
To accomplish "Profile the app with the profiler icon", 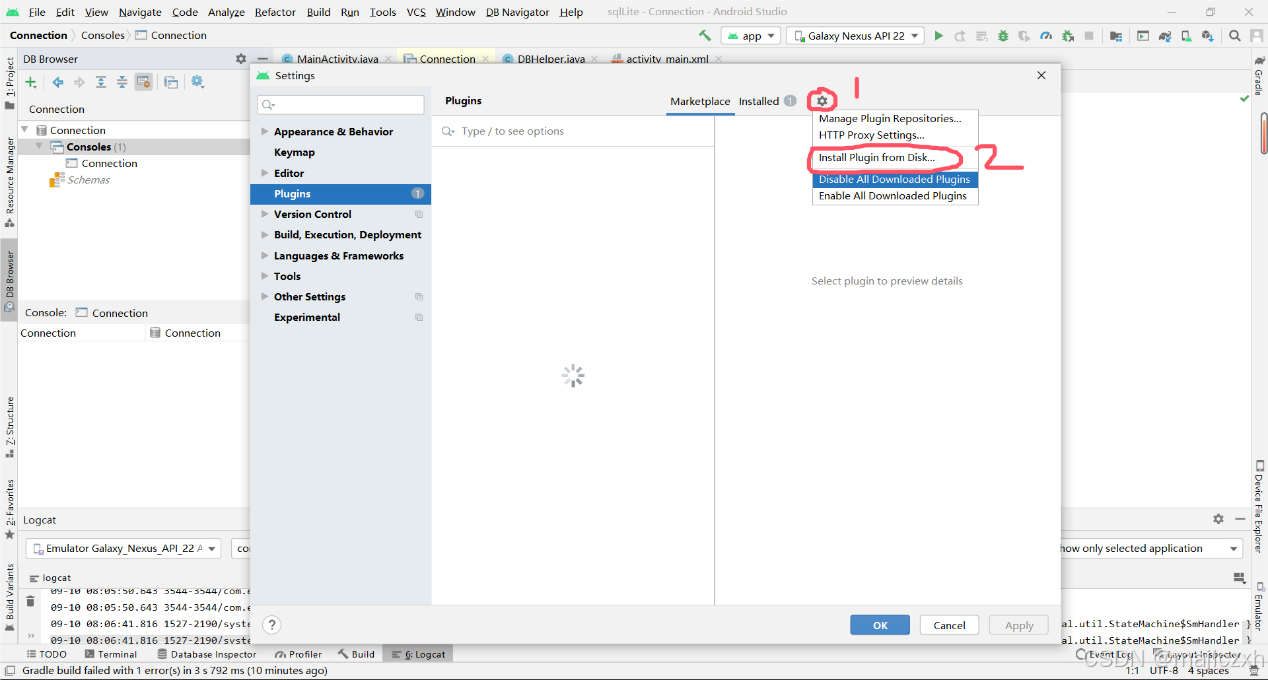I will click(x=1047, y=34).
